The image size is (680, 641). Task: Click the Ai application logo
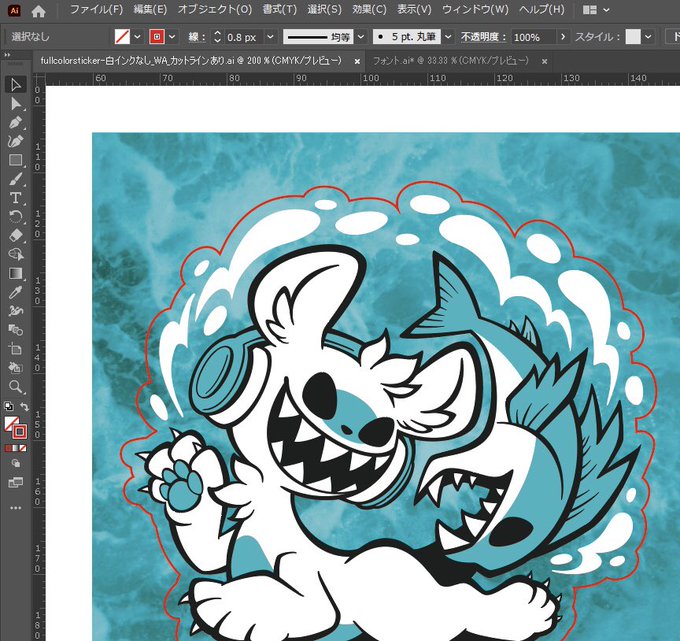[14, 10]
